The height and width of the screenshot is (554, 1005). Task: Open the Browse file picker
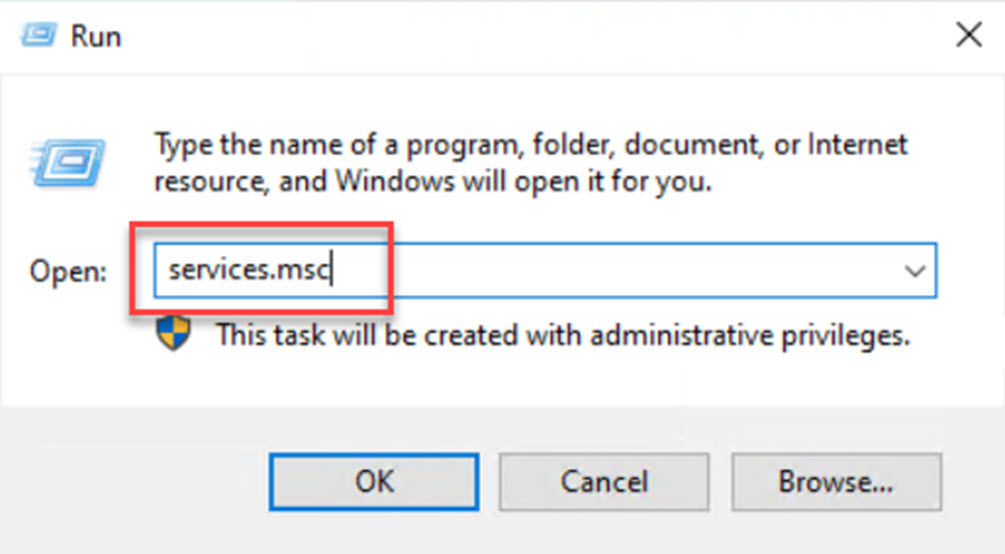click(836, 481)
